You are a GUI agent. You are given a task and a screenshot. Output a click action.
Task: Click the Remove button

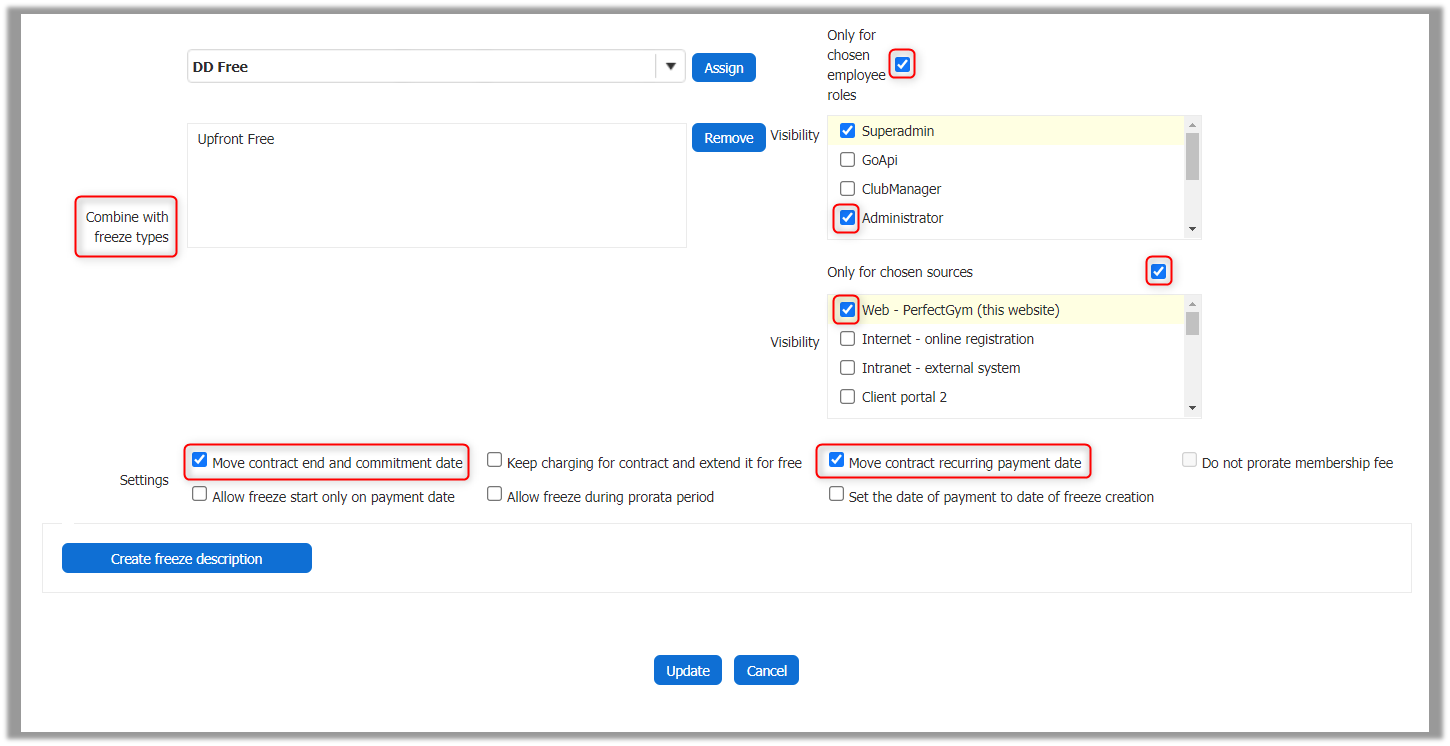coord(728,138)
